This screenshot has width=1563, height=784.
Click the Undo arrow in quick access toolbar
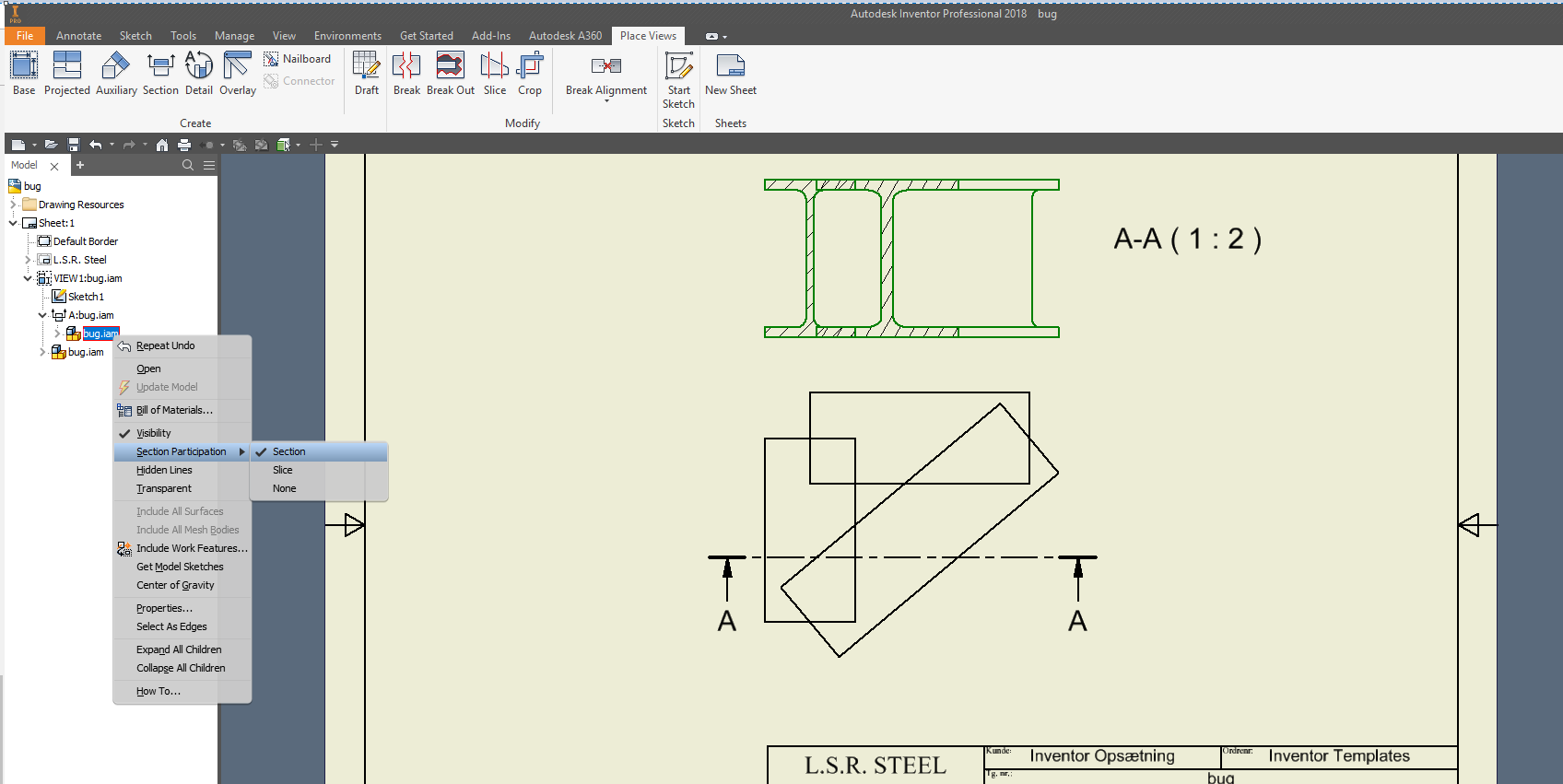coord(96,145)
